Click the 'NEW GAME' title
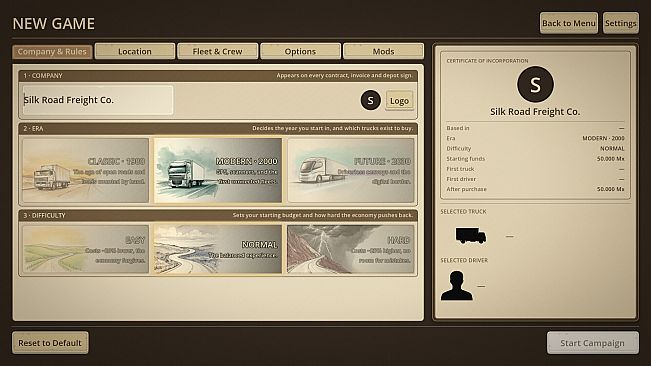The height and width of the screenshot is (366, 651). pos(54,24)
